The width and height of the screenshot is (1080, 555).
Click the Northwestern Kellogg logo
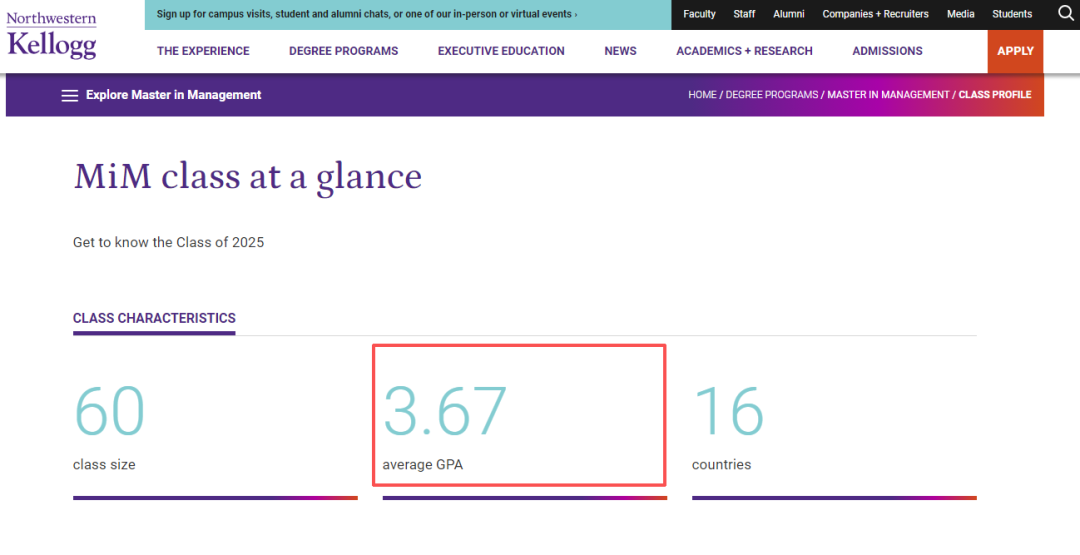coord(52,36)
